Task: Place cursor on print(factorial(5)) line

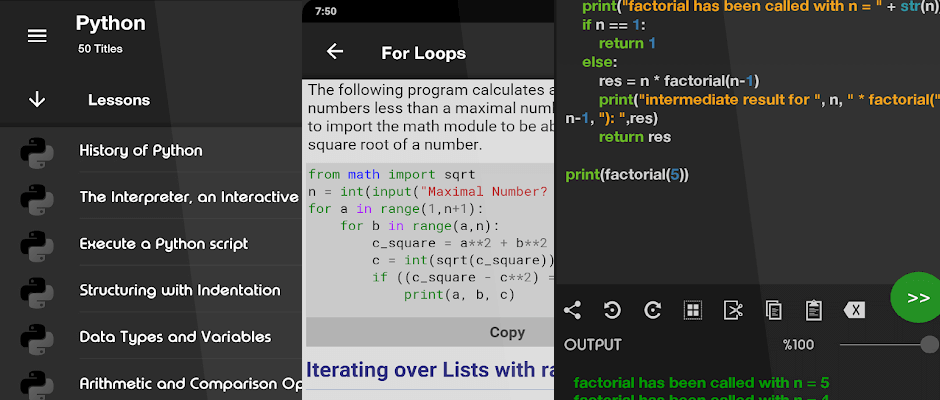Action: tap(628, 175)
